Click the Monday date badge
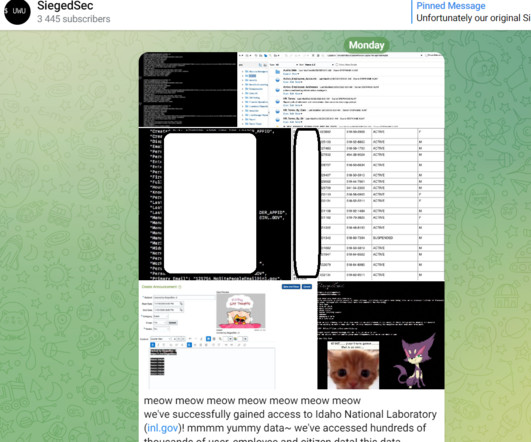 pyautogui.click(x=366, y=45)
